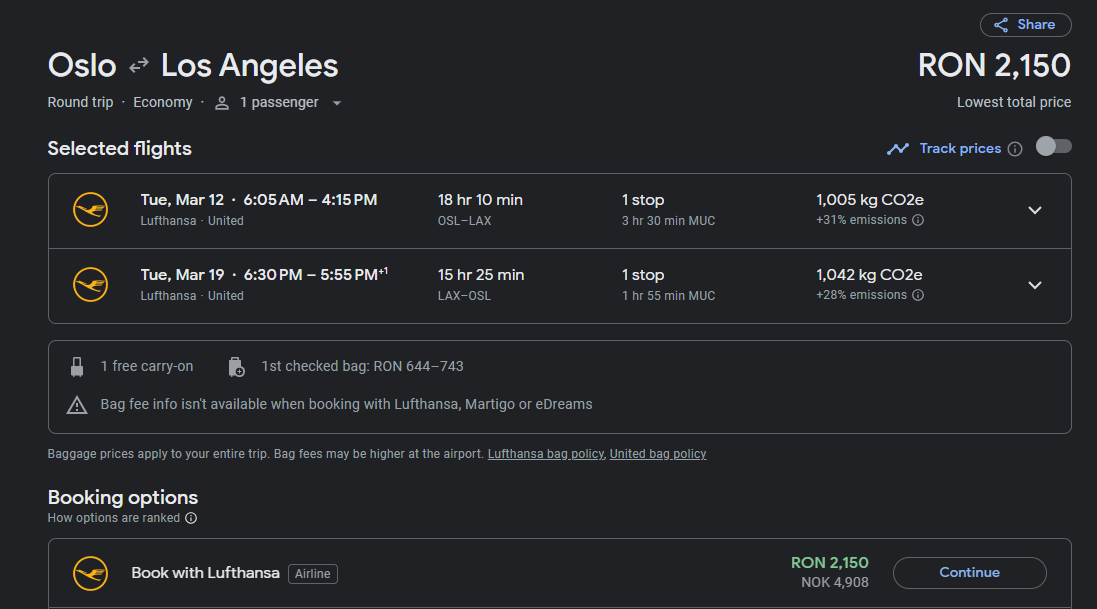Click info icon beside +28% emissions
Viewport: 1097px width, 609px height.
coord(918,295)
